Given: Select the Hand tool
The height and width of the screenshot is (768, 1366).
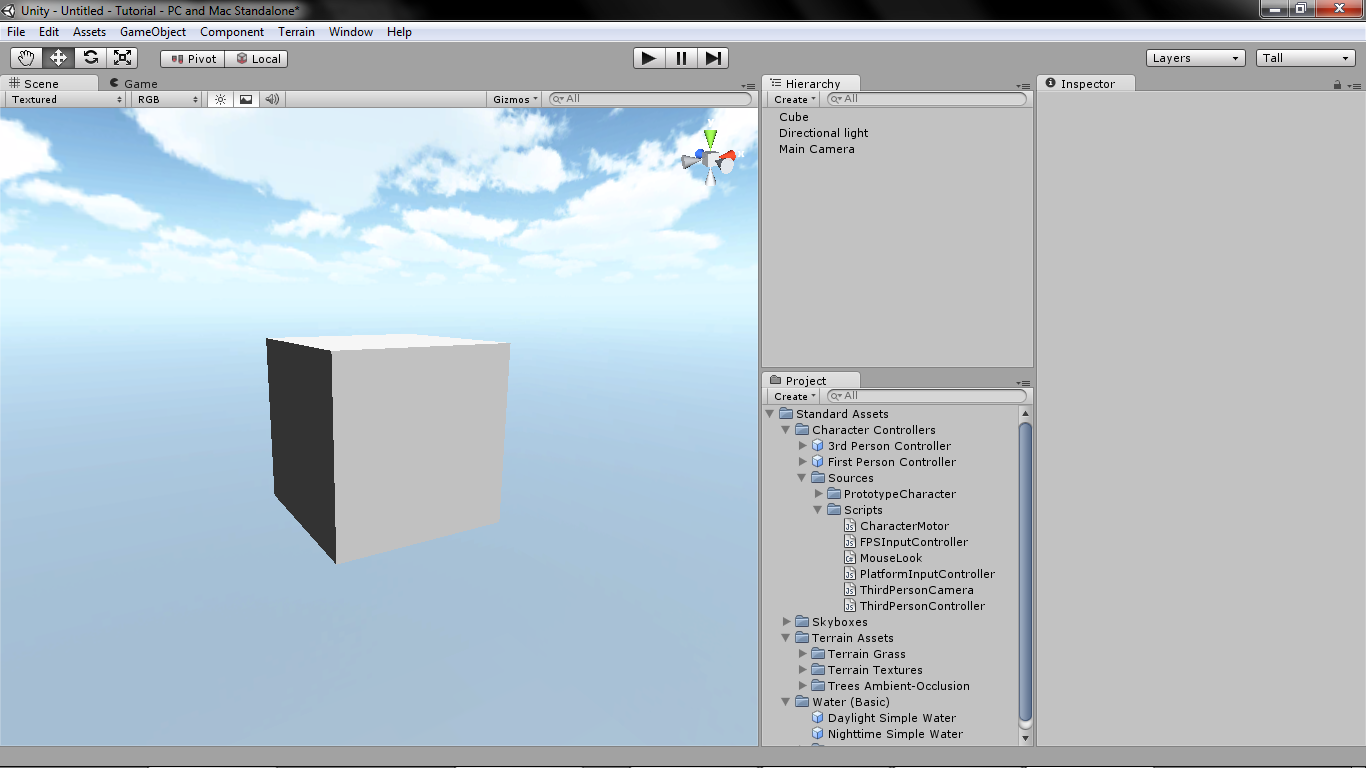Looking at the screenshot, I should (x=26, y=57).
